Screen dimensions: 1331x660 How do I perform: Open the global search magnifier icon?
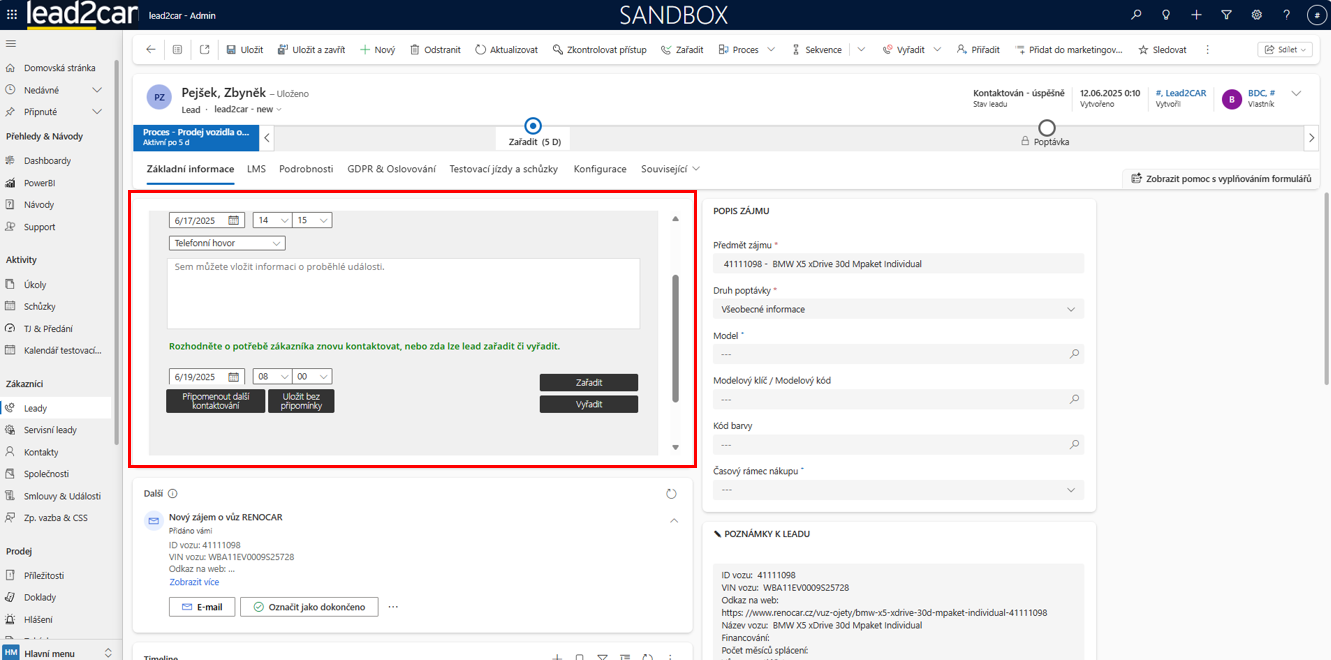1136,15
